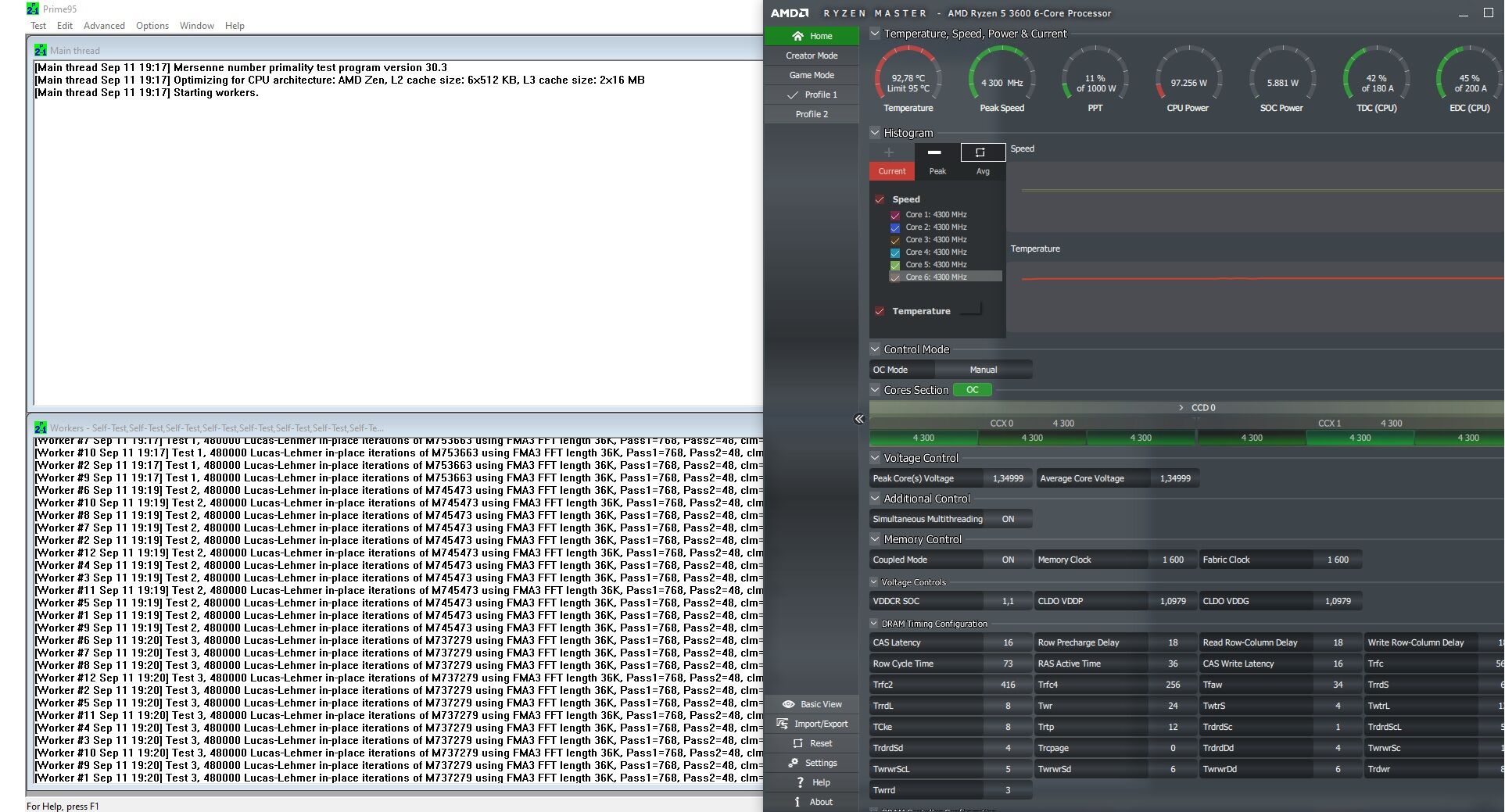Click the histogram plus icon
This screenshot has height=812, width=1505.
tap(889, 152)
